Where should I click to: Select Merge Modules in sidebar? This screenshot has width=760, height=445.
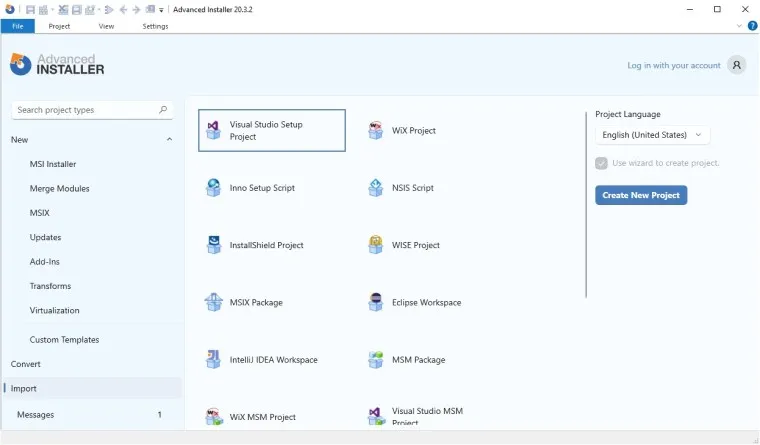(60, 189)
